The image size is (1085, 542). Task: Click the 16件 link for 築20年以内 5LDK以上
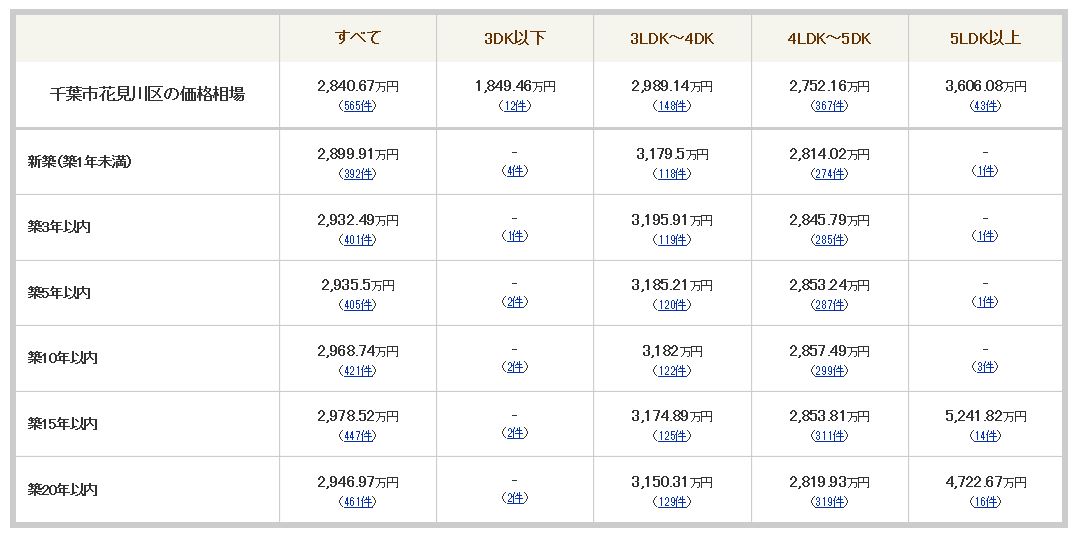tap(985, 501)
